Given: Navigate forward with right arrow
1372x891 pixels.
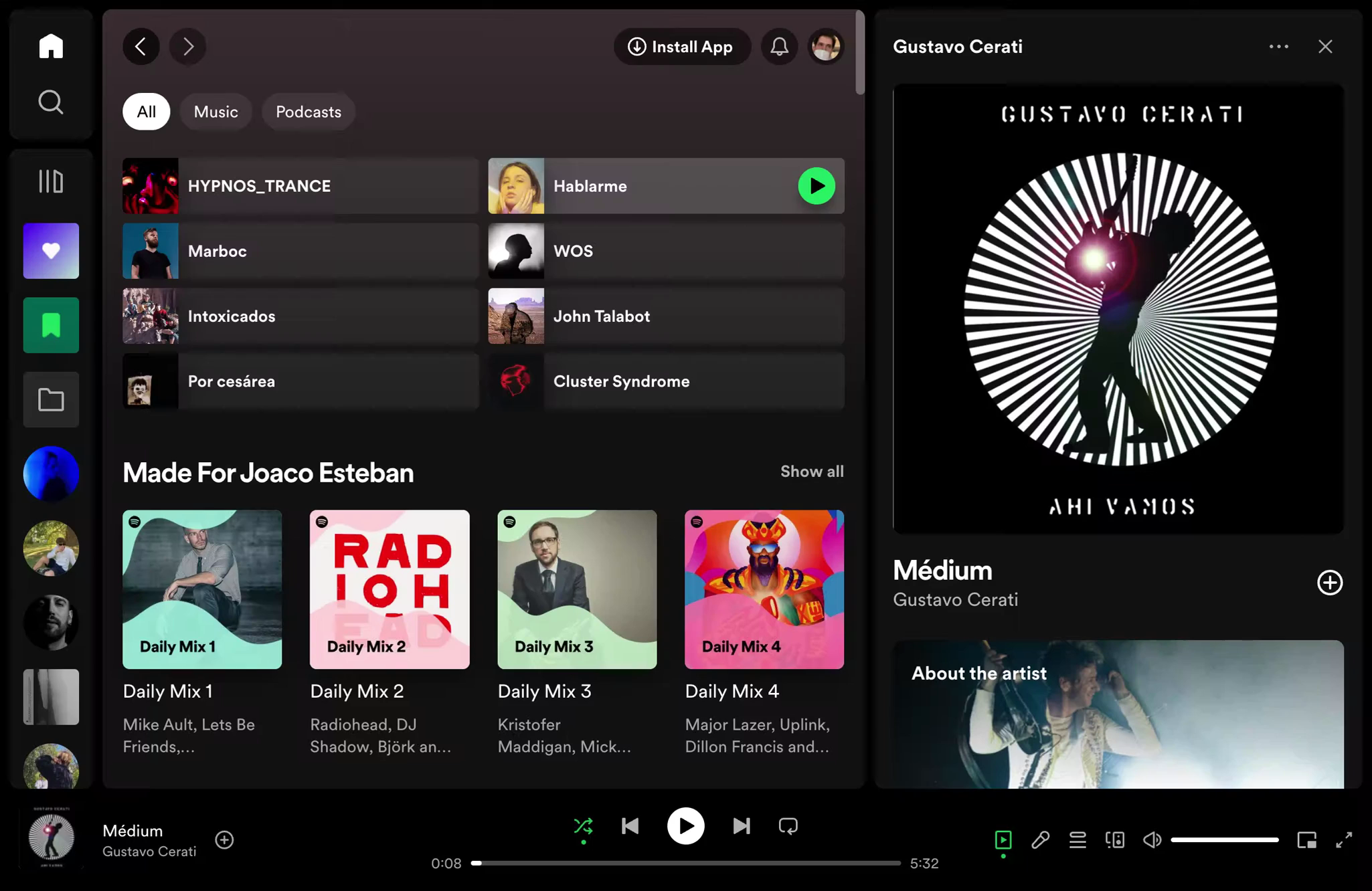Looking at the screenshot, I should 187,46.
